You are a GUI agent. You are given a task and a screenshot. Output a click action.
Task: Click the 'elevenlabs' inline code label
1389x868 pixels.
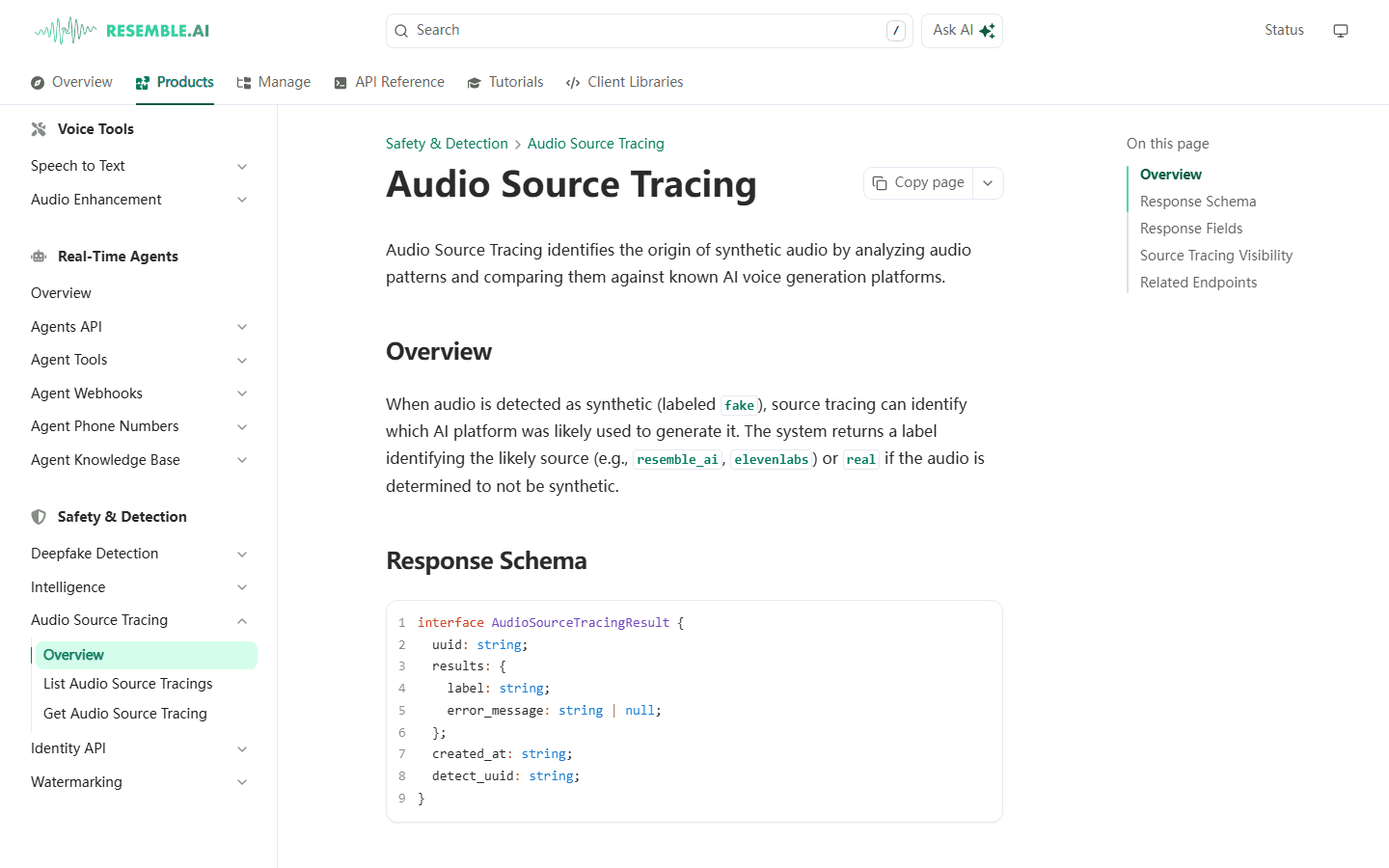(x=772, y=459)
